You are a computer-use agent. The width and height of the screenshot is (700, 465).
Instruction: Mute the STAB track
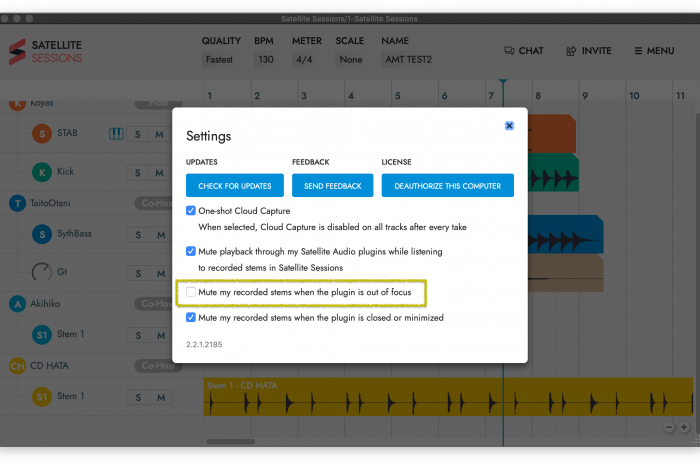click(x=159, y=134)
